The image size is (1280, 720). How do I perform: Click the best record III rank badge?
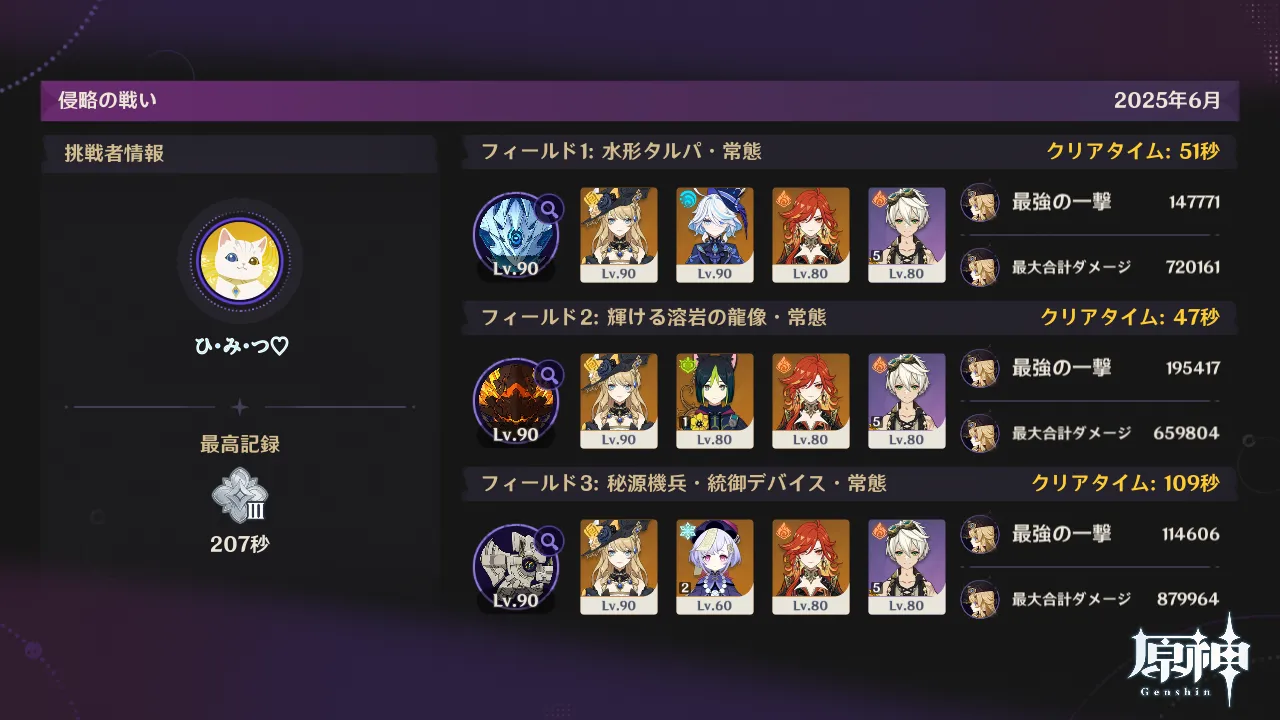pyautogui.click(x=240, y=496)
